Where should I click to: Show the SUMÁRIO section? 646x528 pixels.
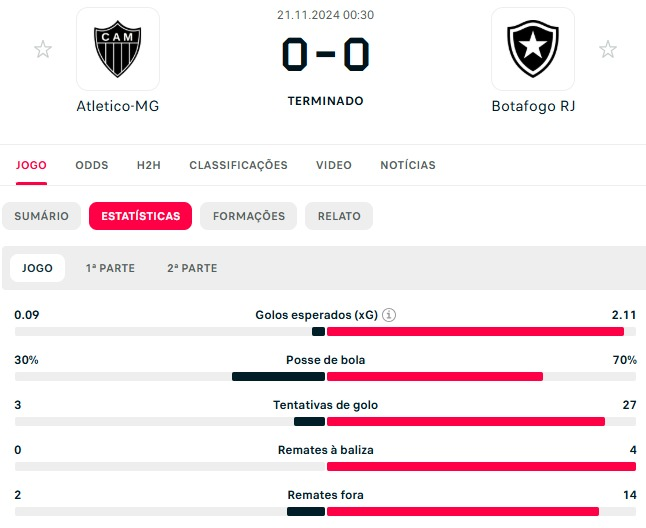coord(42,216)
